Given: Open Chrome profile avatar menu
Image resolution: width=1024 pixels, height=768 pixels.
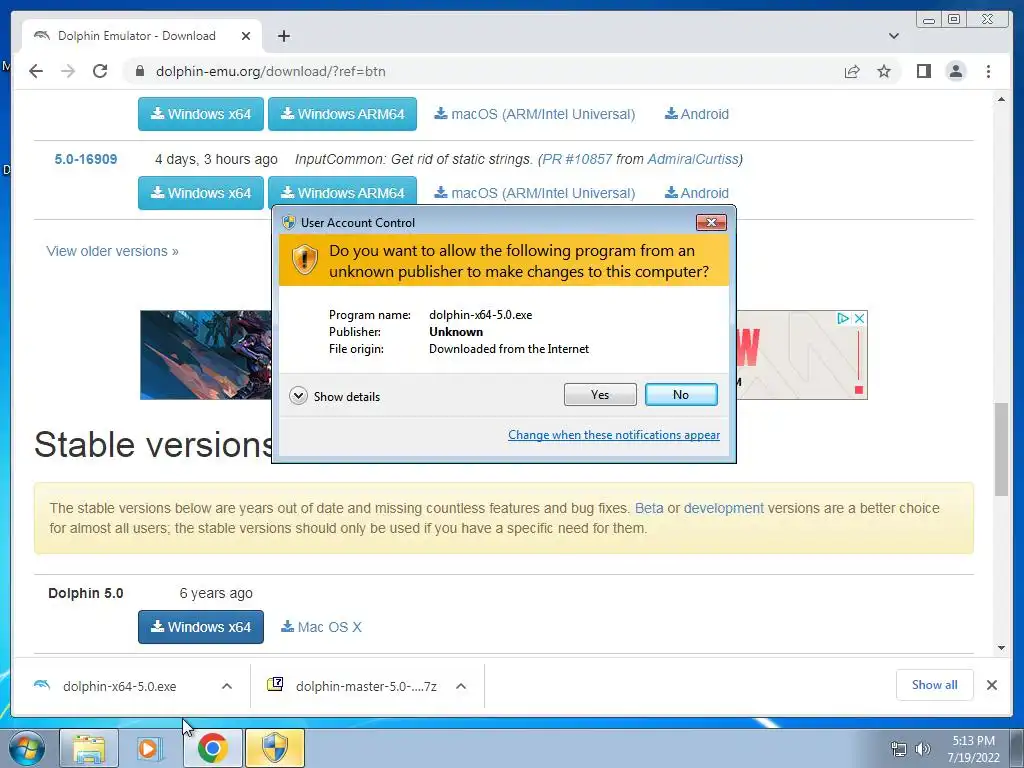Looking at the screenshot, I should point(955,71).
